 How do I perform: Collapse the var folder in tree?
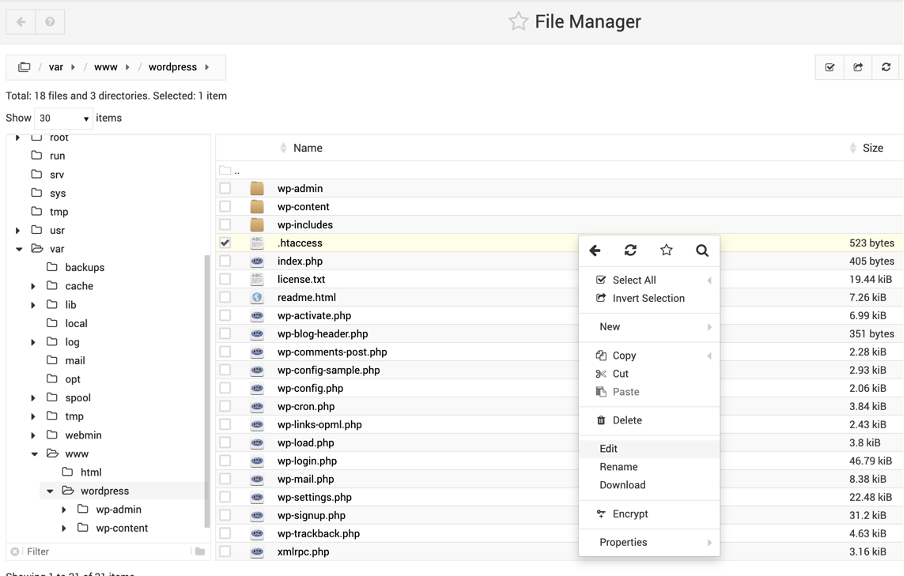[x=19, y=249]
